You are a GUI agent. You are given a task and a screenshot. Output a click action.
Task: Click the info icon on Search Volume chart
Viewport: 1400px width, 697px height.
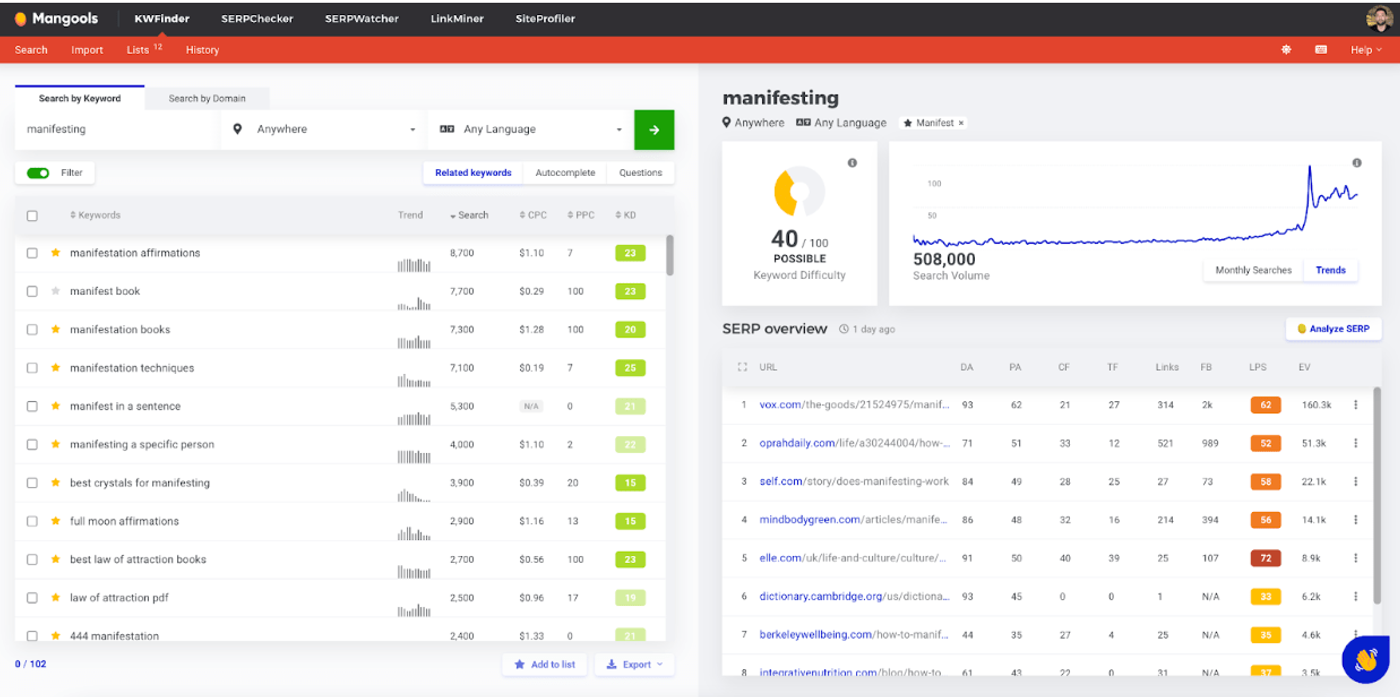1357,163
